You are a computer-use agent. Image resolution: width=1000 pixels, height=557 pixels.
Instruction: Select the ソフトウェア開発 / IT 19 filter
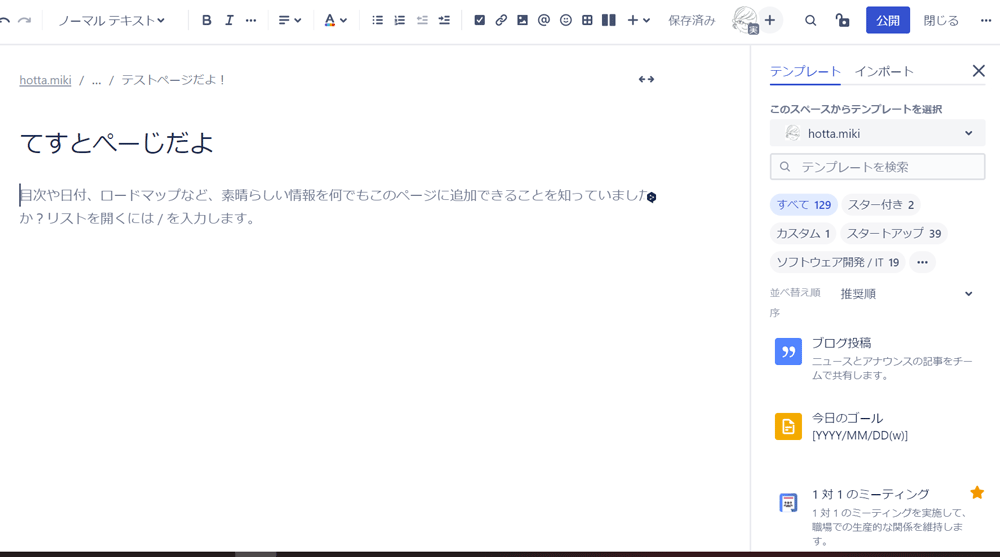tap(837, 262)
